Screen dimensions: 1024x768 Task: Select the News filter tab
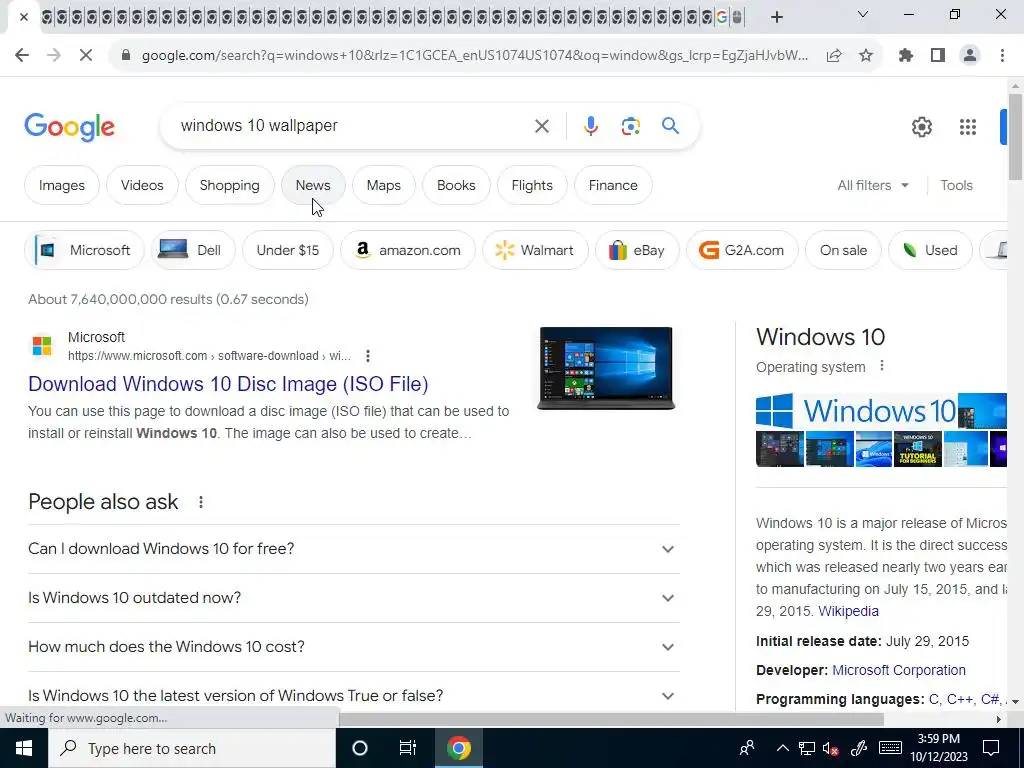click(313, 185)
